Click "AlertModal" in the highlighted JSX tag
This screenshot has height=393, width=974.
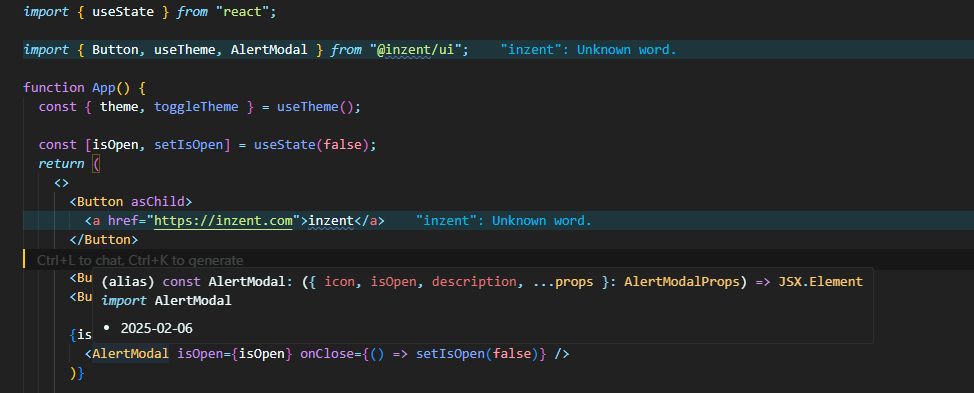(x=130, y=354)
